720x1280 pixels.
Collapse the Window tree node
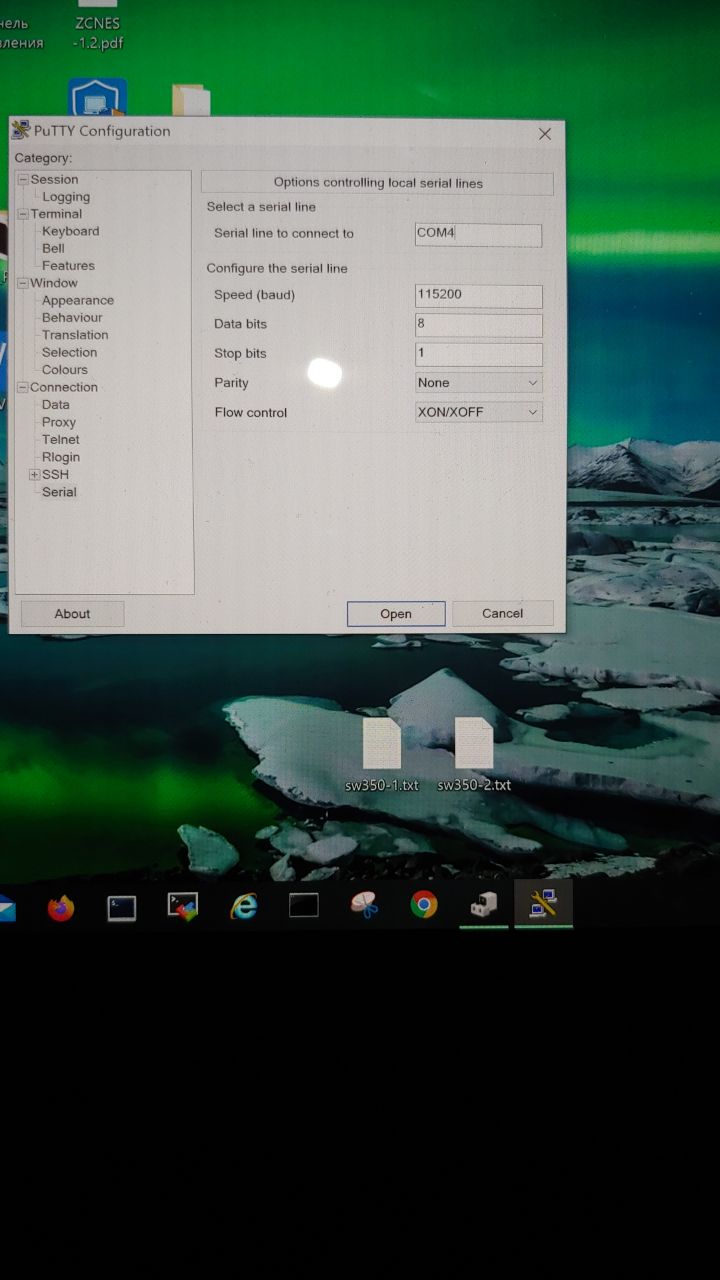[x=23, y=283]
